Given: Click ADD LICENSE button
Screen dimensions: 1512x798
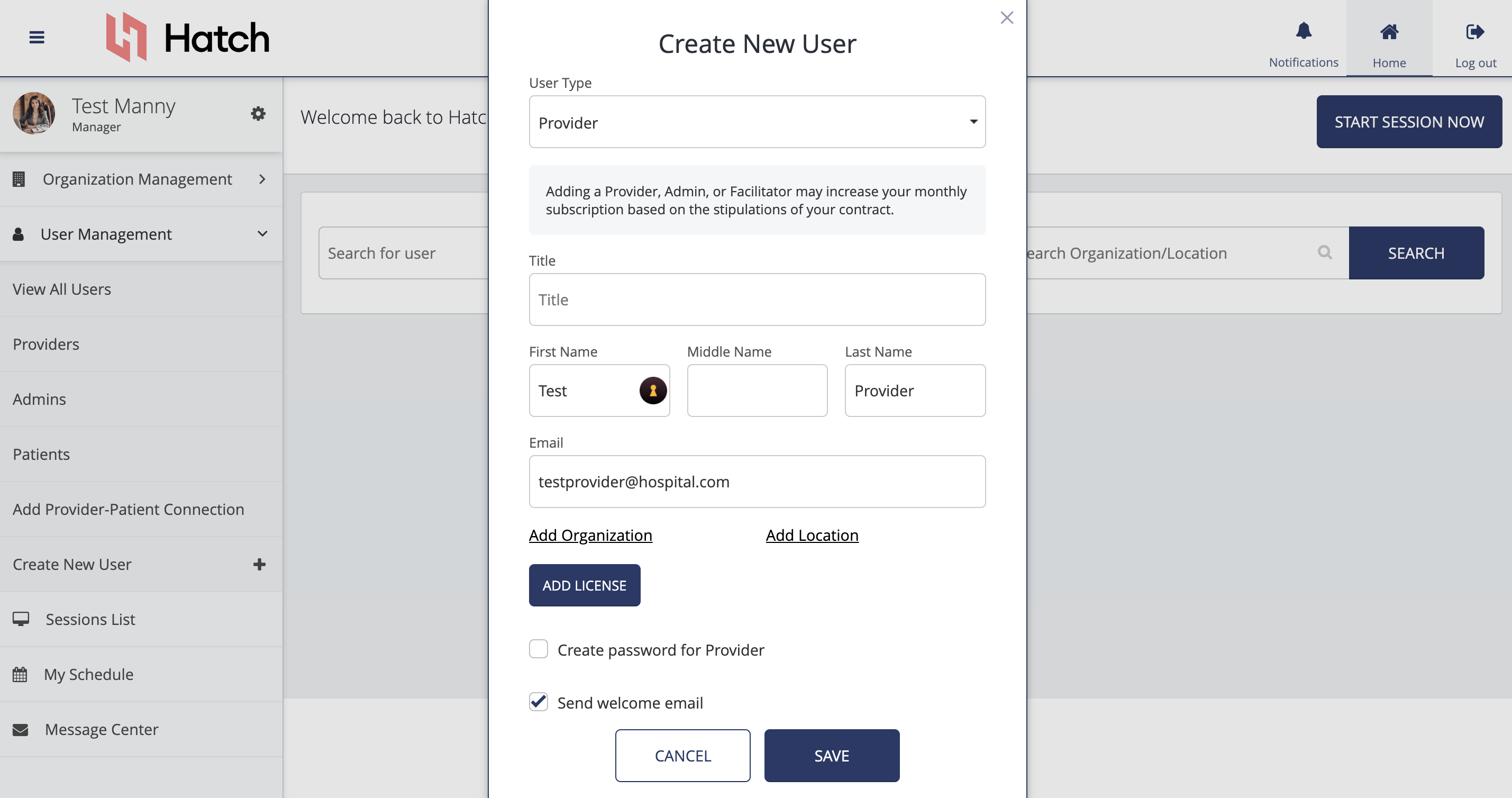Looking at the screenshot, I should 584,585.
